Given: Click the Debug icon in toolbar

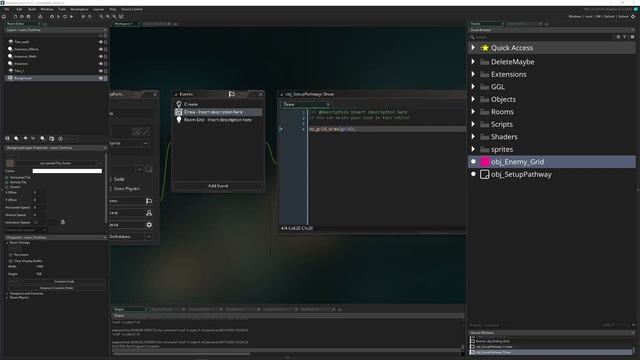Looking at the screenshot, I should (52, 17).
